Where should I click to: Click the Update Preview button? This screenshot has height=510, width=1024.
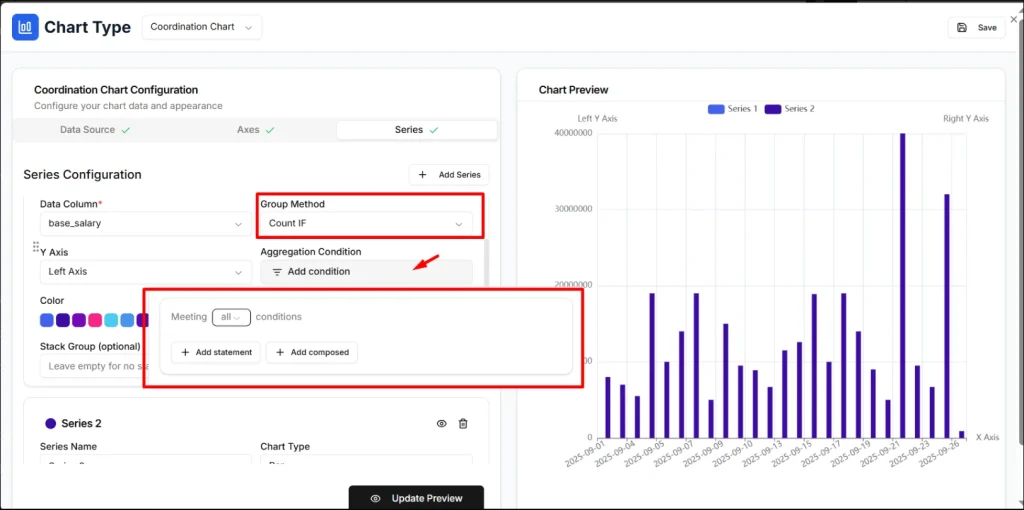pyautogui.click(x=417, y=498)
